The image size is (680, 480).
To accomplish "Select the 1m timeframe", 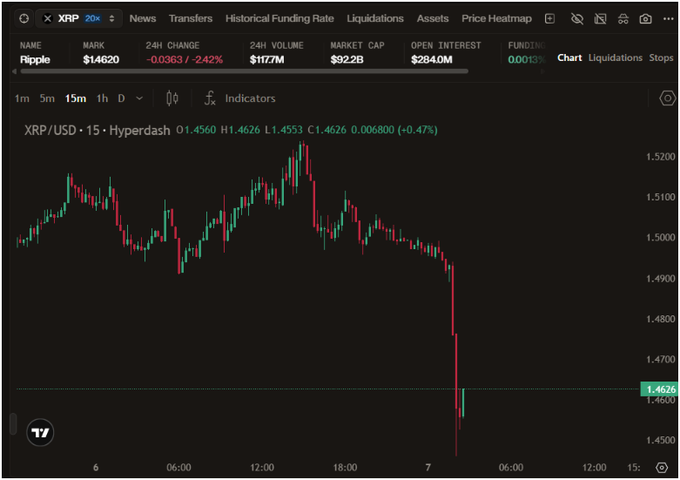I will pyautogui.click(x=22, y=98).
